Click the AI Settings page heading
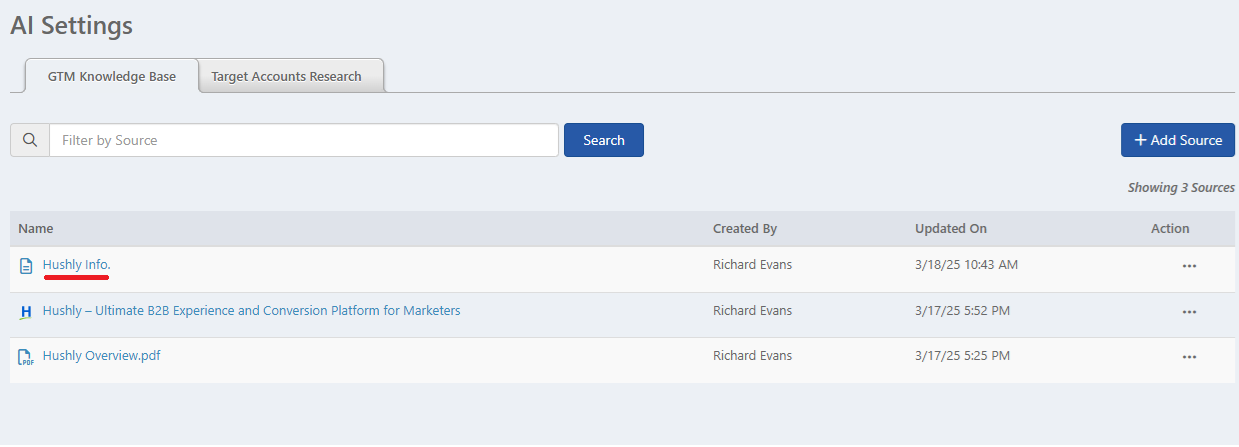Viewport: 1239px width, 447px height. (x=71, y=26)
